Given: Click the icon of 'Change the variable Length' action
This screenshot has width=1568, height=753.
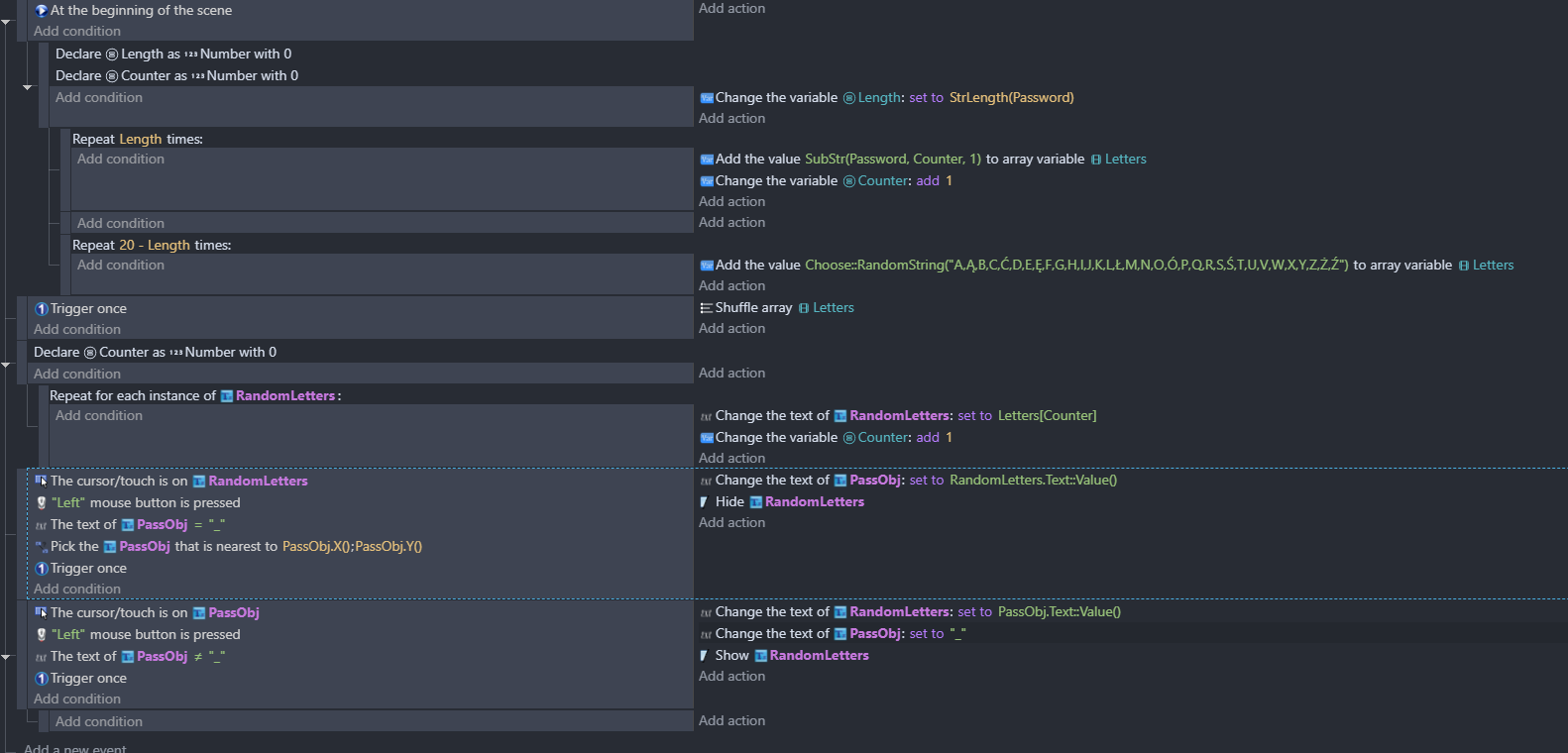Looking at the screenshot, I should [707, 98].
